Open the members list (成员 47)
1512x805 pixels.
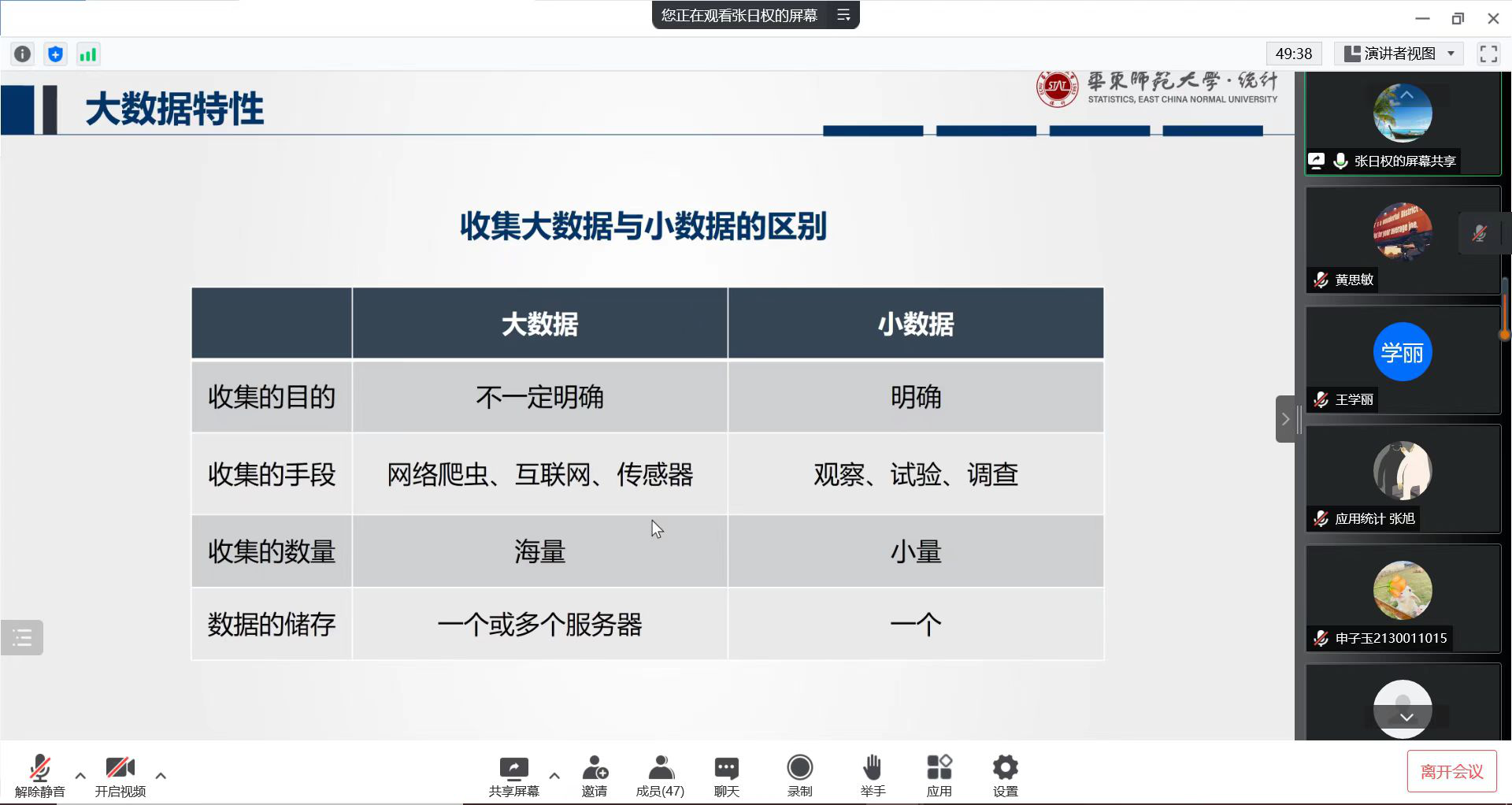660,775
